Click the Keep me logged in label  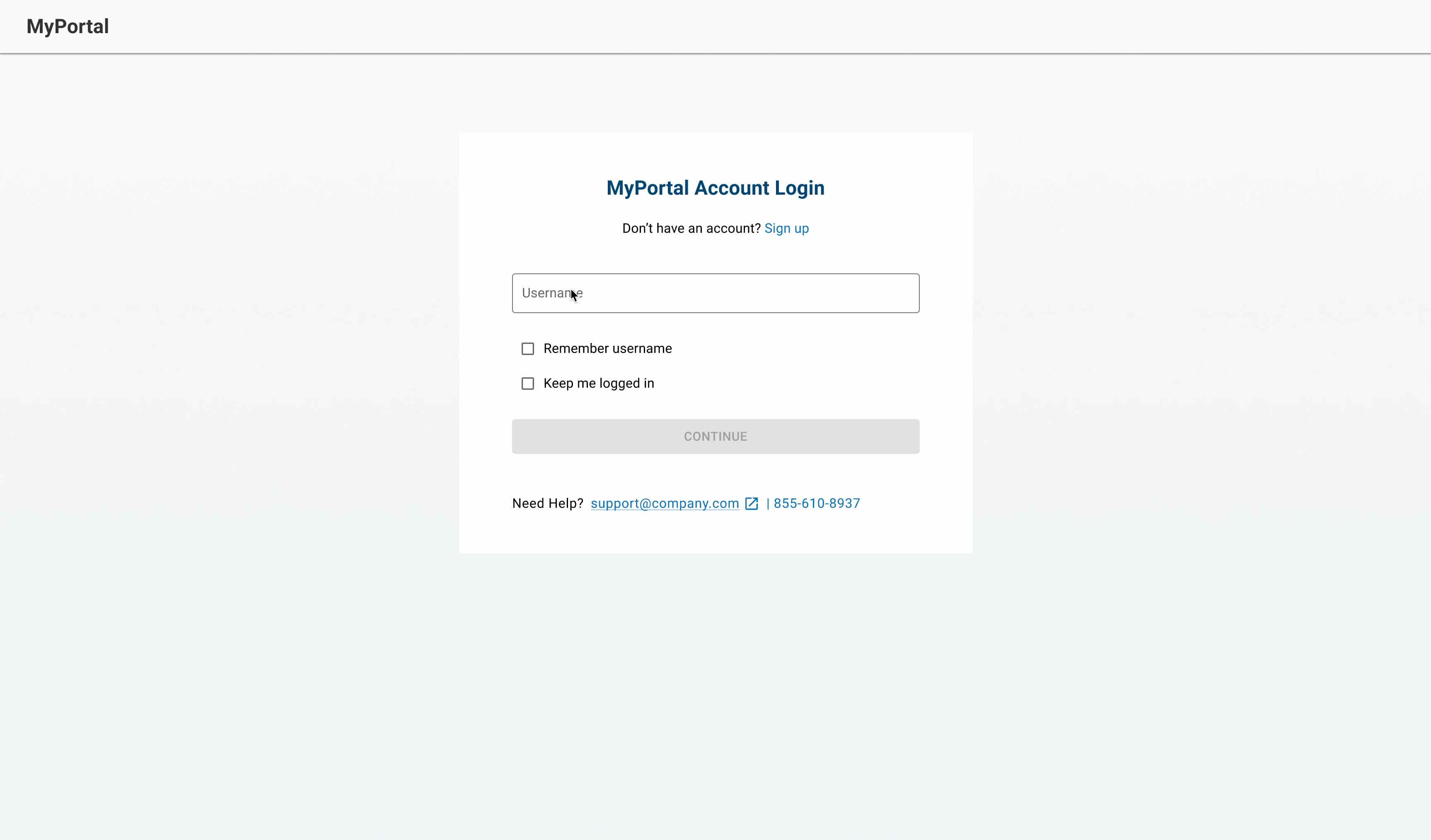(599, 384)
